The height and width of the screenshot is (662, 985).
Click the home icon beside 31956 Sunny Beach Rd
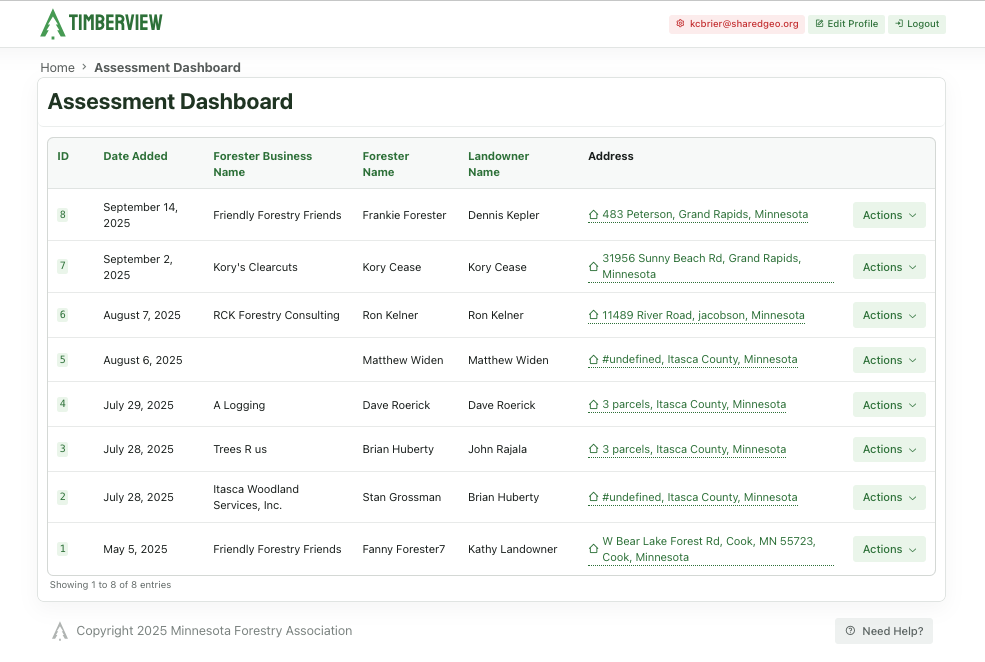(x=594, y=266)
